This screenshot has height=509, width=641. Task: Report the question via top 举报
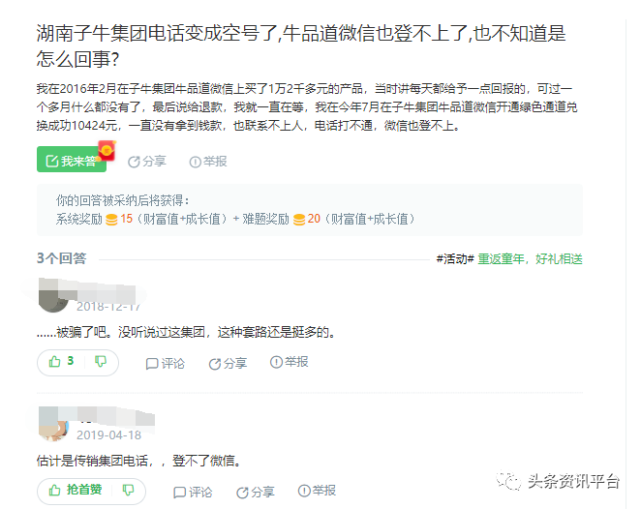pyautogui.click(x=208, y=161)
